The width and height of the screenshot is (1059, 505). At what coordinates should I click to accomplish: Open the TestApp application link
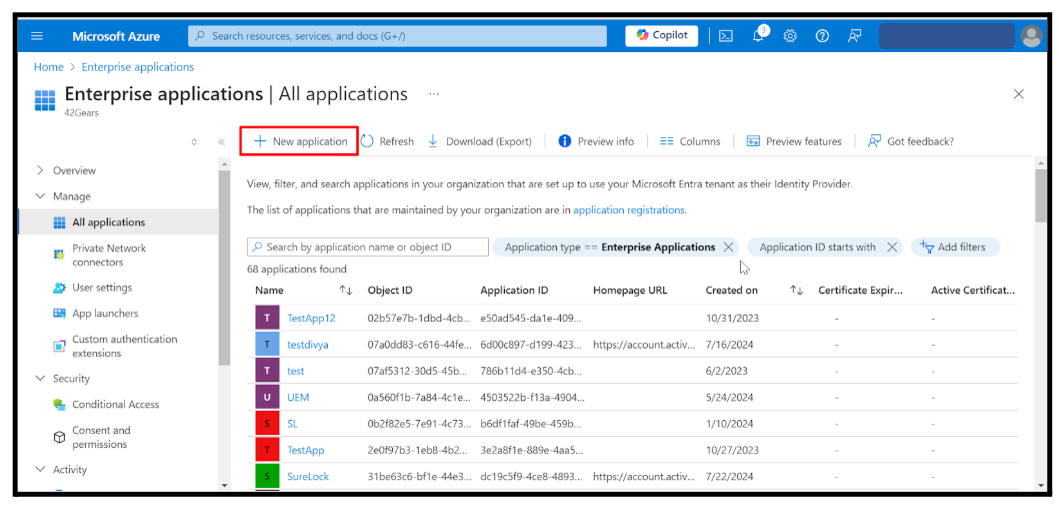pyautogui.click(x=306, y=450)
